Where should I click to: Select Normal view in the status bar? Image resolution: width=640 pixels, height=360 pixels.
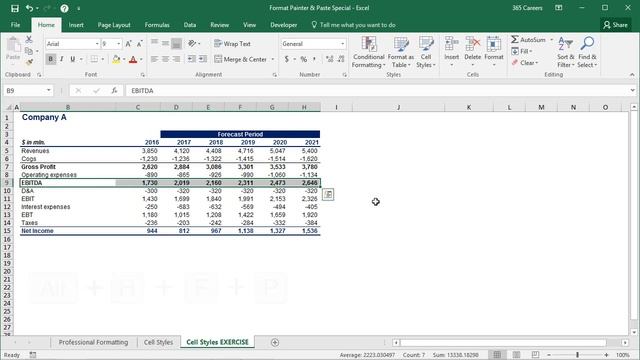click(x=497, y=355)
